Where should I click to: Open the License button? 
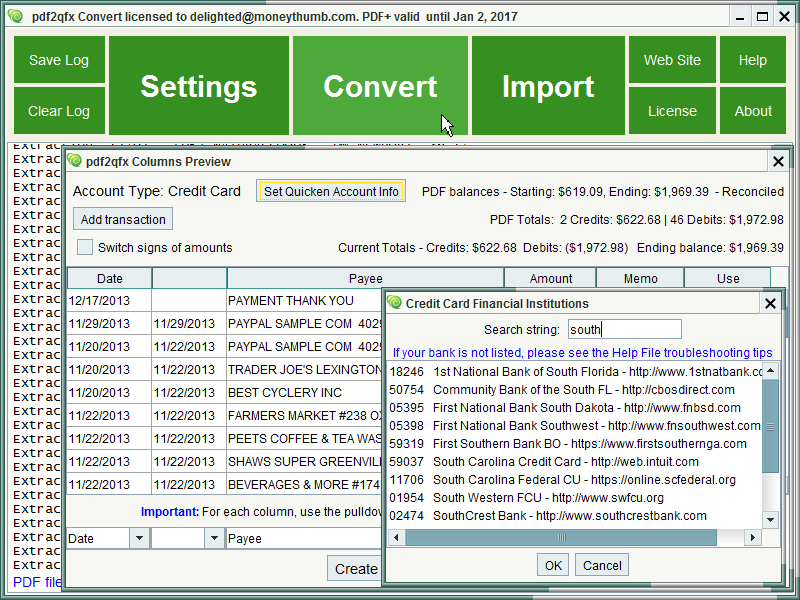(x=672, y=111)
